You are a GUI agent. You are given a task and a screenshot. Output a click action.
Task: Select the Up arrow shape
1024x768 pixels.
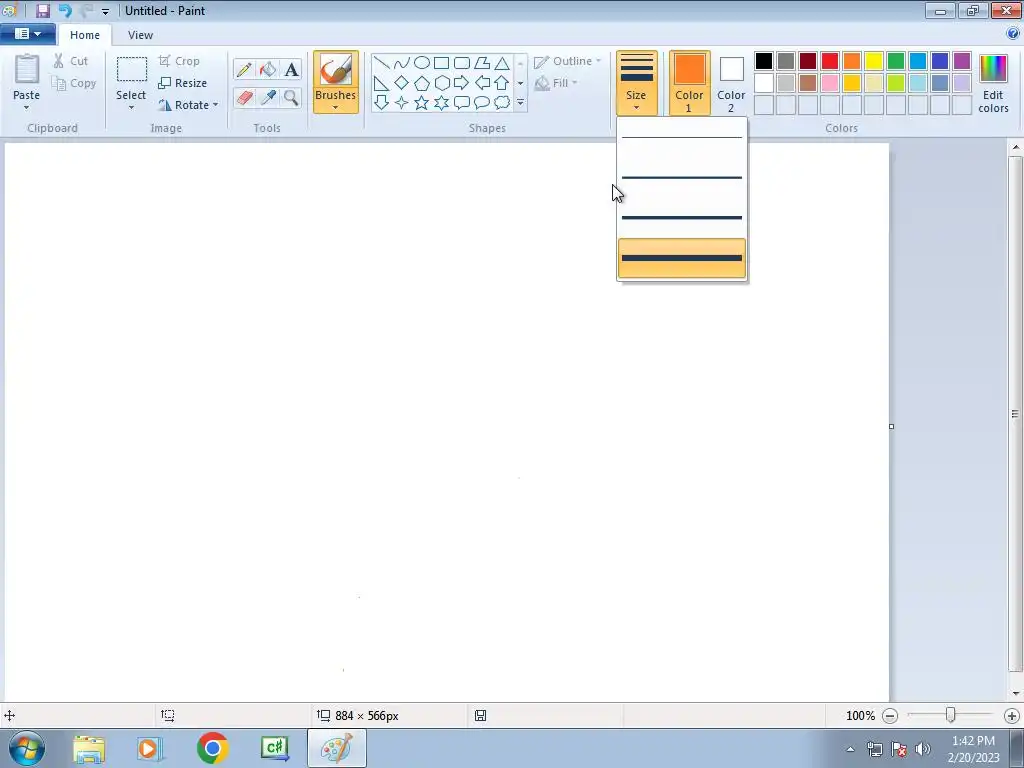click(502, 83)
